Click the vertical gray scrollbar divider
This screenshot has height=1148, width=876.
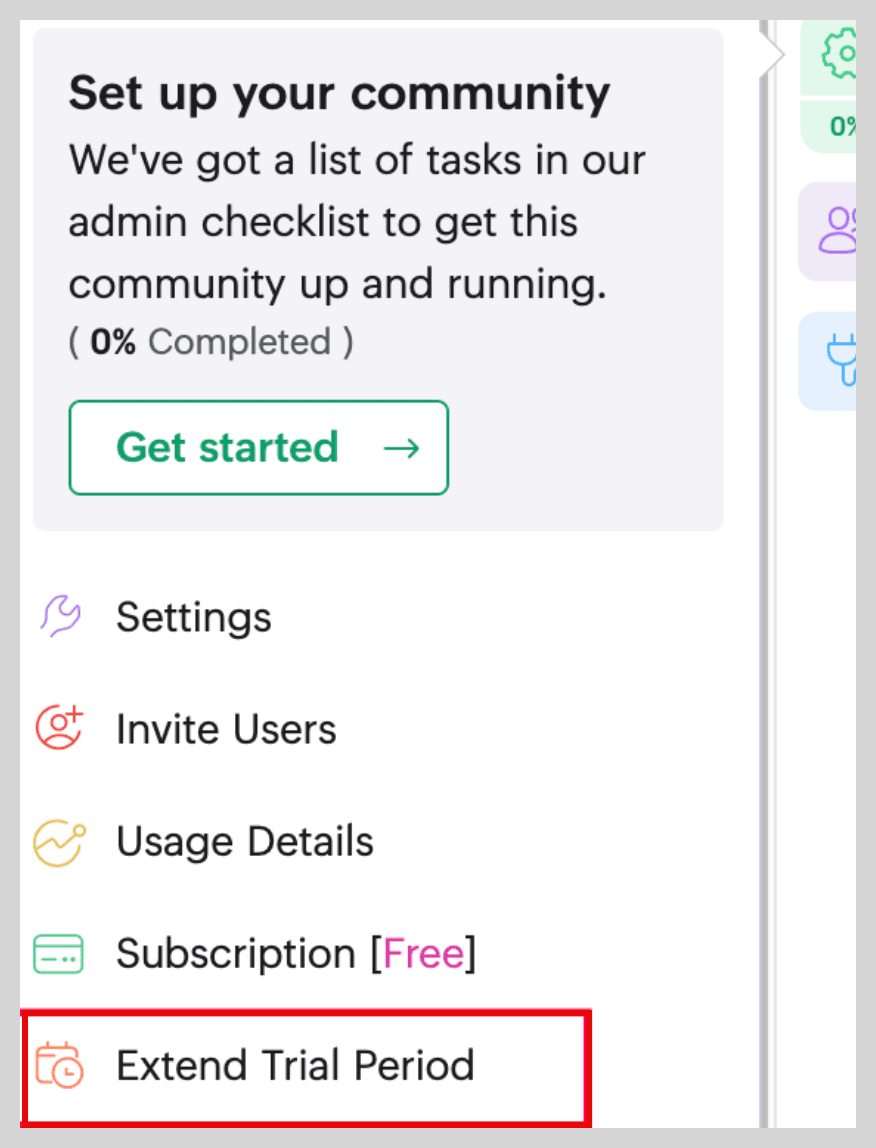tap(765, 574)
